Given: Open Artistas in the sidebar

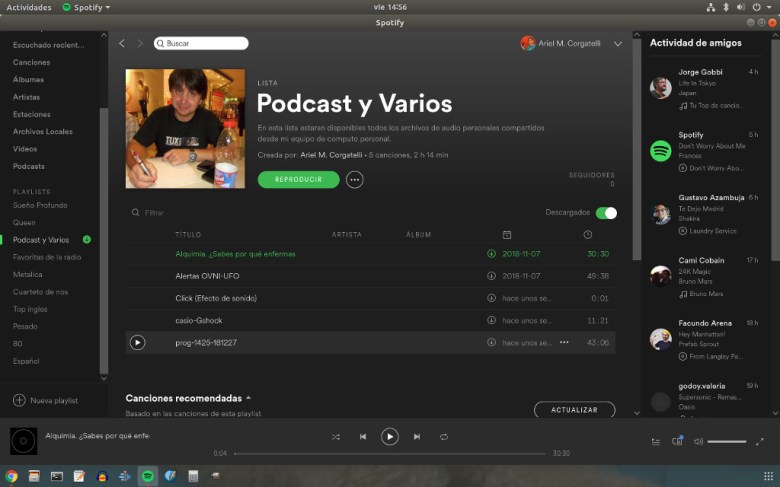Looking at the screenshot, I should click(26, 97).
